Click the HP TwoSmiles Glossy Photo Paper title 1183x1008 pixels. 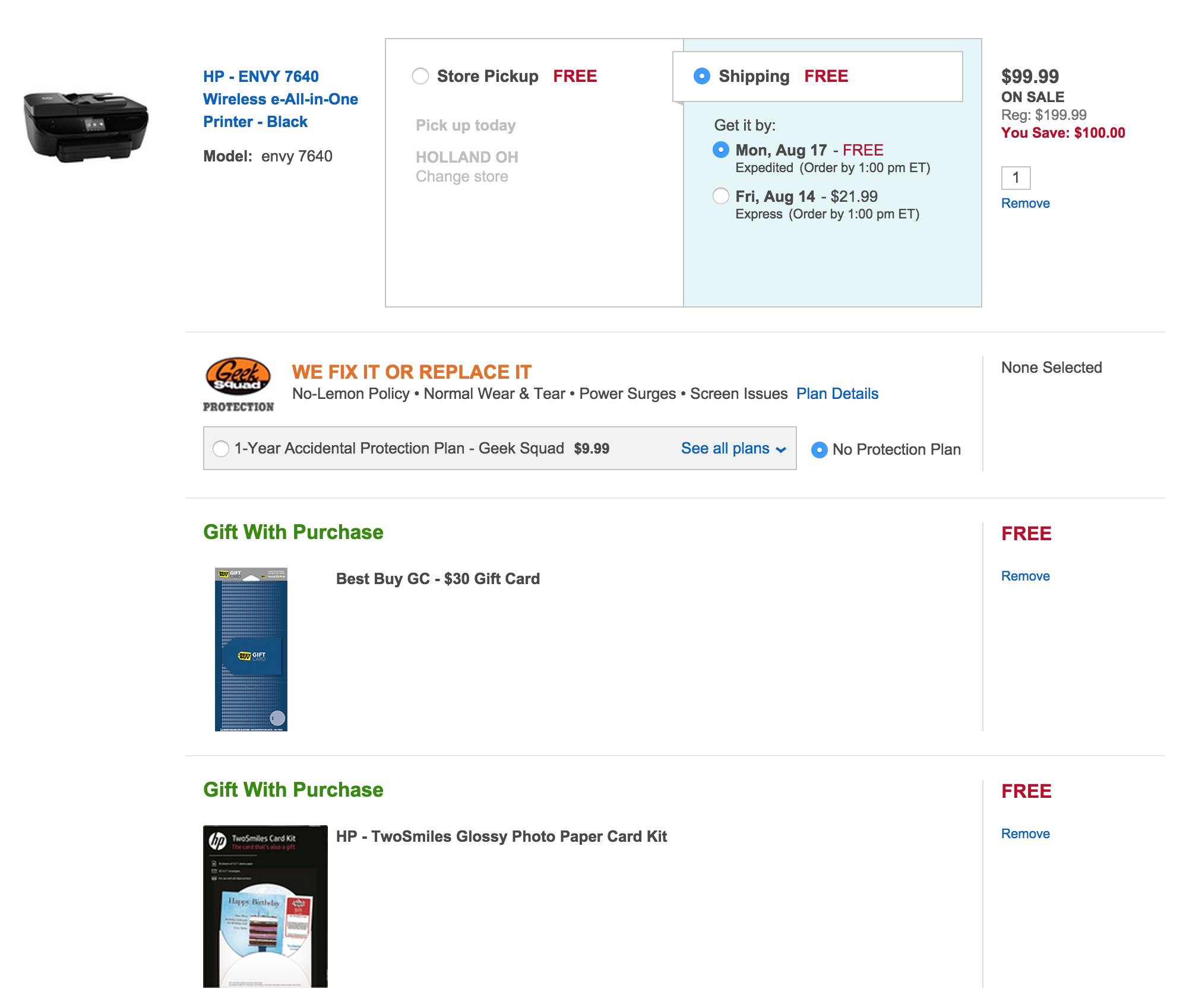pyautogui.click(x=501, y=836)
